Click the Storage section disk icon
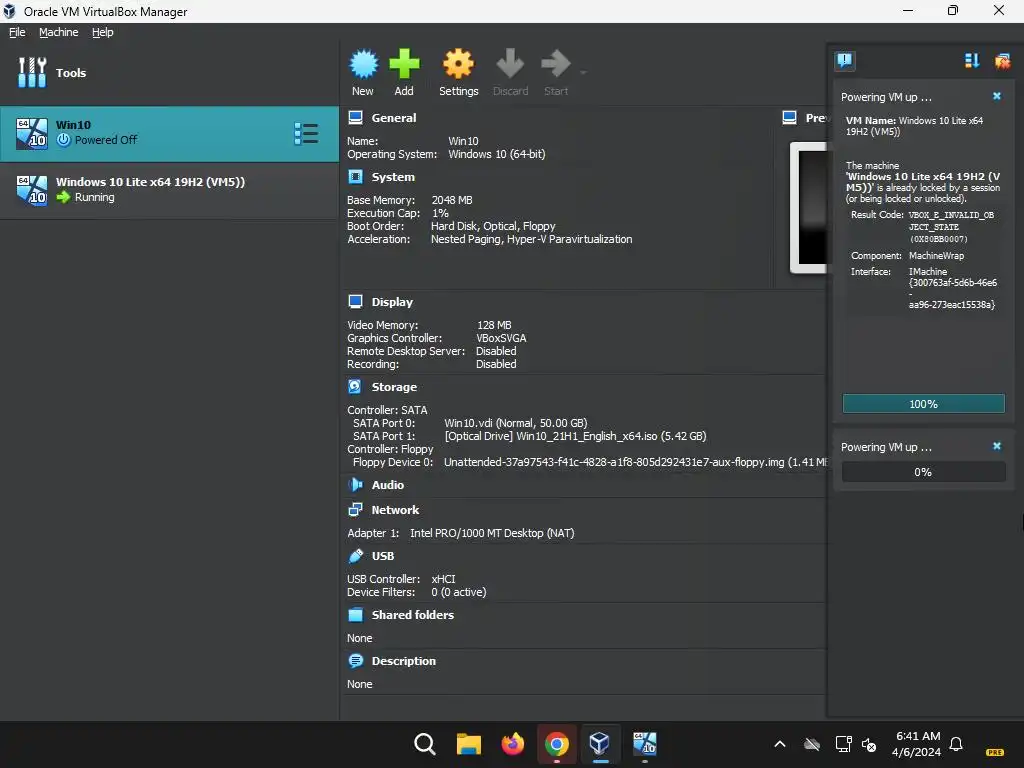The width and height of the screenshot is (1024, 768). click(355, 387)
